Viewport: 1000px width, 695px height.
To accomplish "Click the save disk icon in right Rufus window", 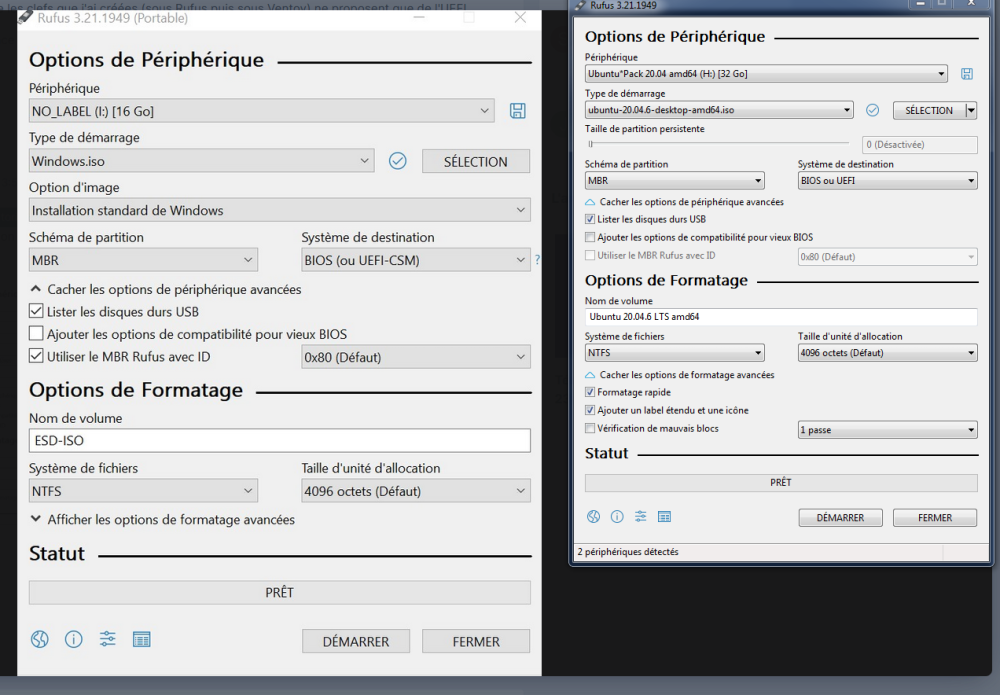I will pos(967,74).
